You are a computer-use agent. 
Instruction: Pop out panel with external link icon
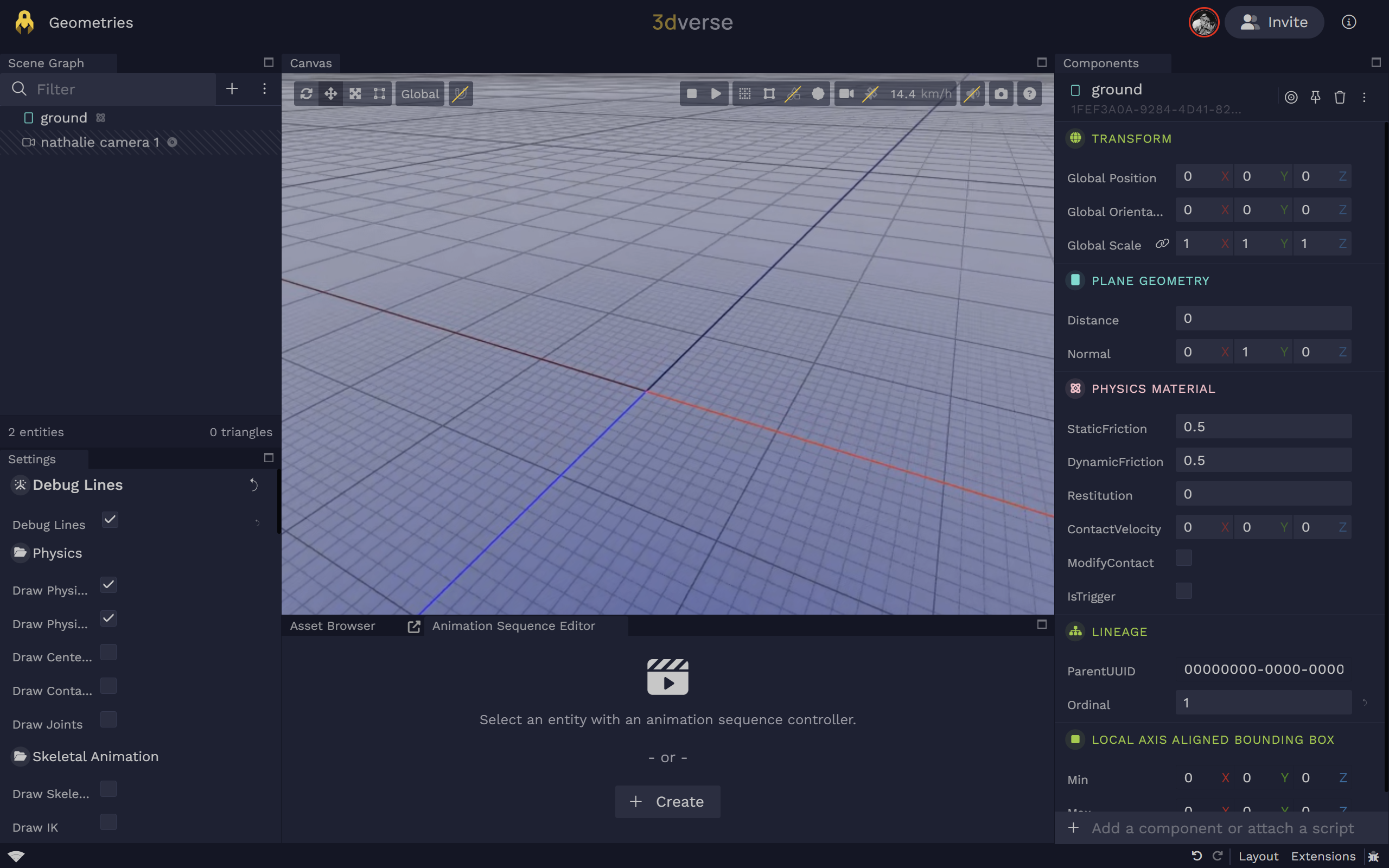point(414,626)
